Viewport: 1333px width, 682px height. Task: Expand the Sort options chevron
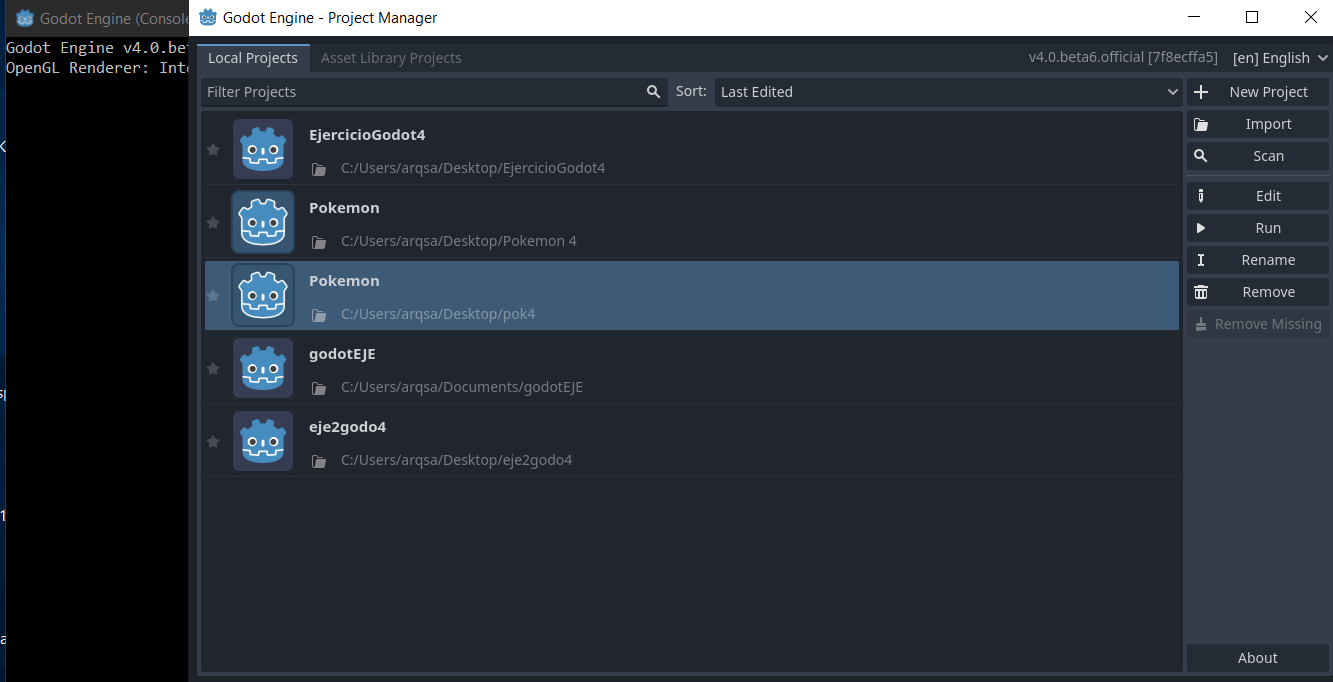click(x=1171, y=91)
